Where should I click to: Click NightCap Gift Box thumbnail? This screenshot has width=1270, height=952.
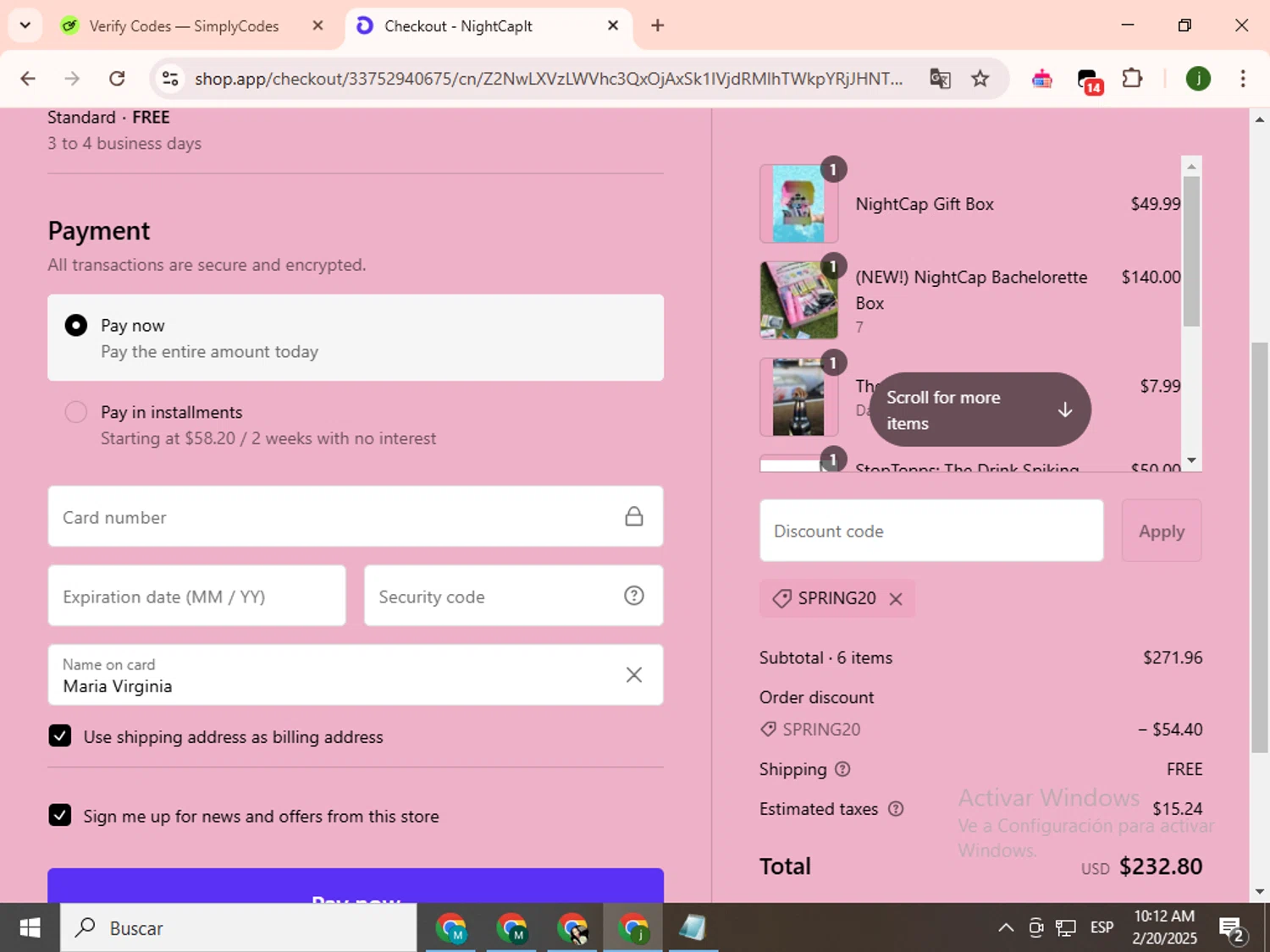(x=798, y=204)
